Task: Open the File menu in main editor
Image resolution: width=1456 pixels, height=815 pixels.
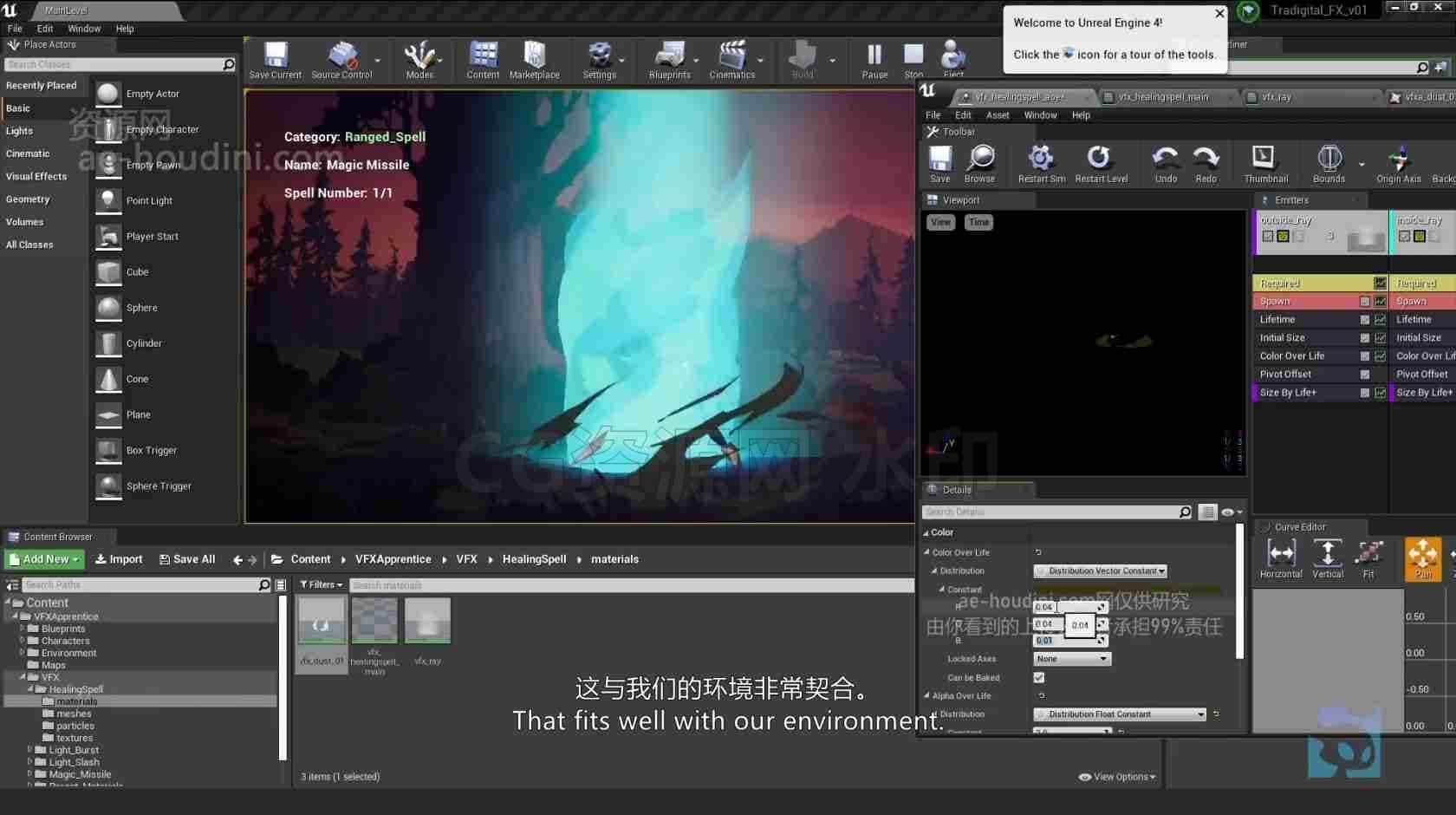Action: (15, 29)
